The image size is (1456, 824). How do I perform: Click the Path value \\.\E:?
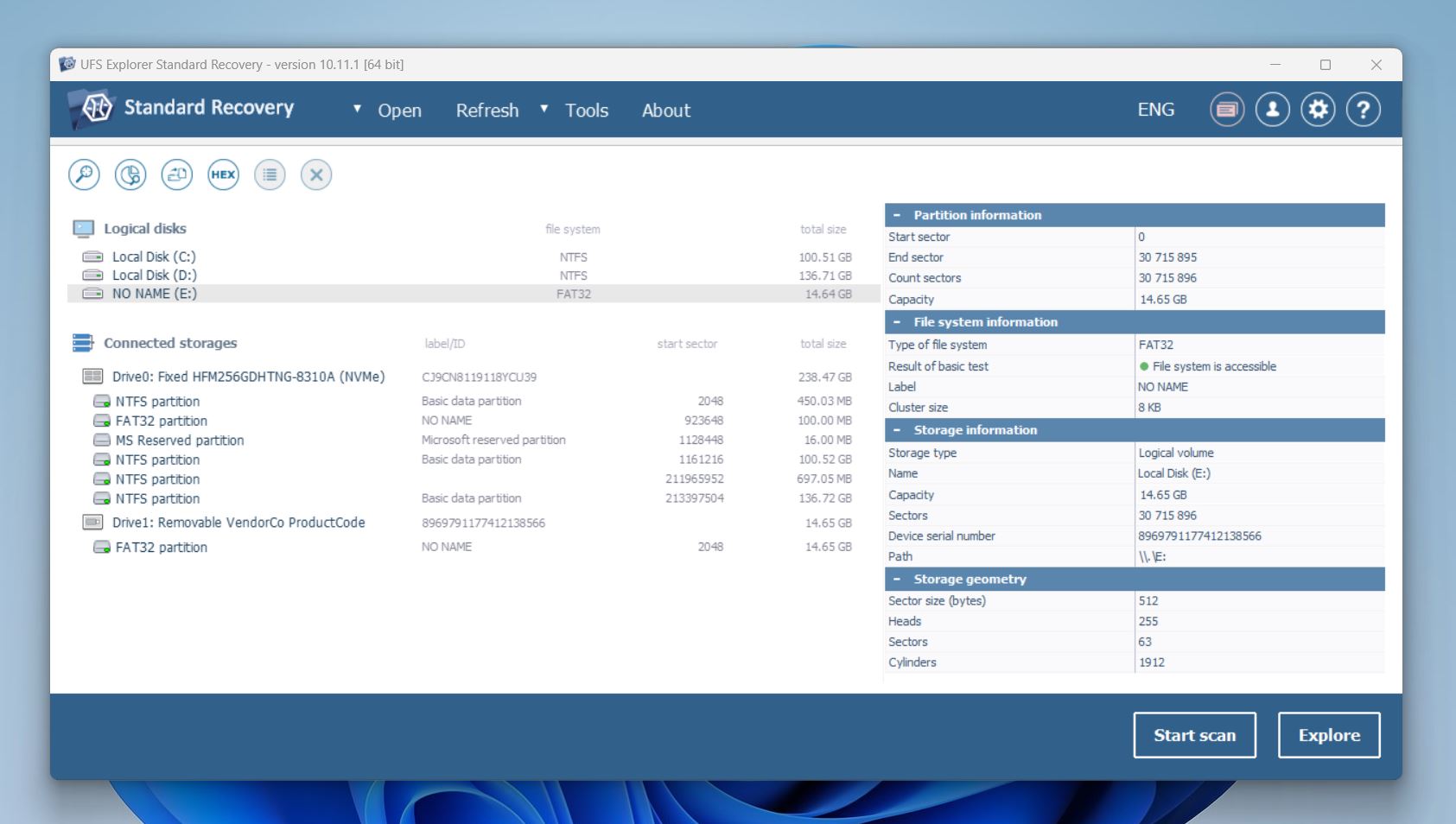point(1152,557)
